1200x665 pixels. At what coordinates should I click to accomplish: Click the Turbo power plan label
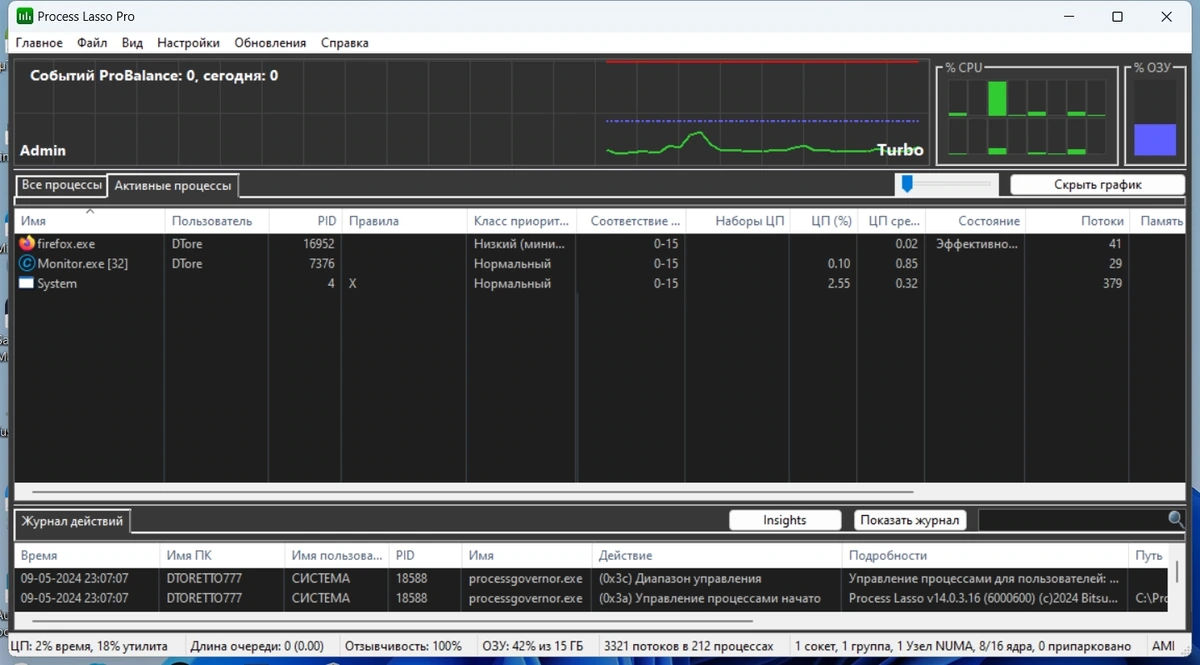click(900, 150)
